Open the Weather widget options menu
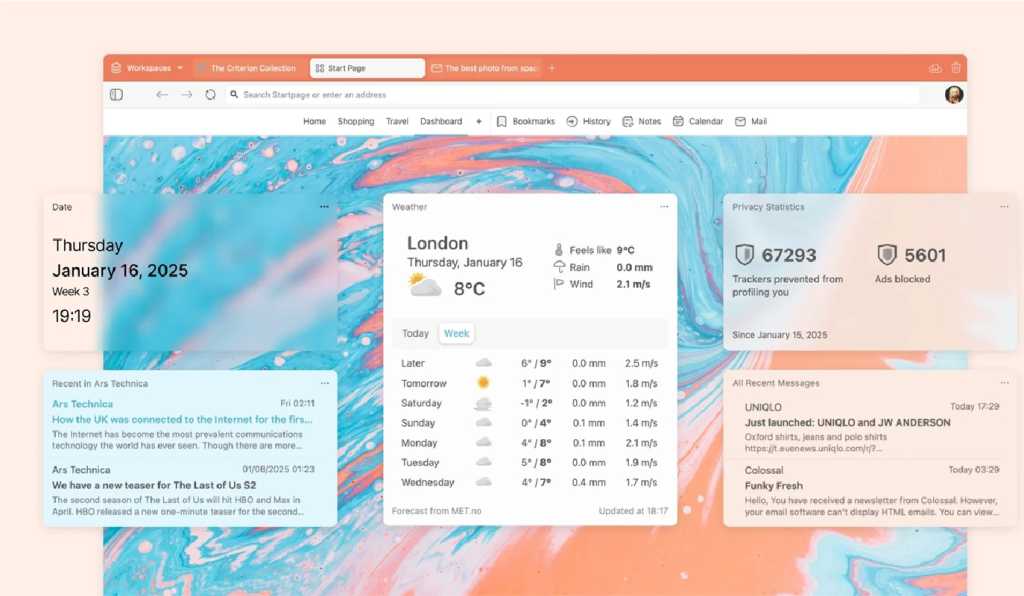This screenshot has height=596, width=1024. point(664,207)
